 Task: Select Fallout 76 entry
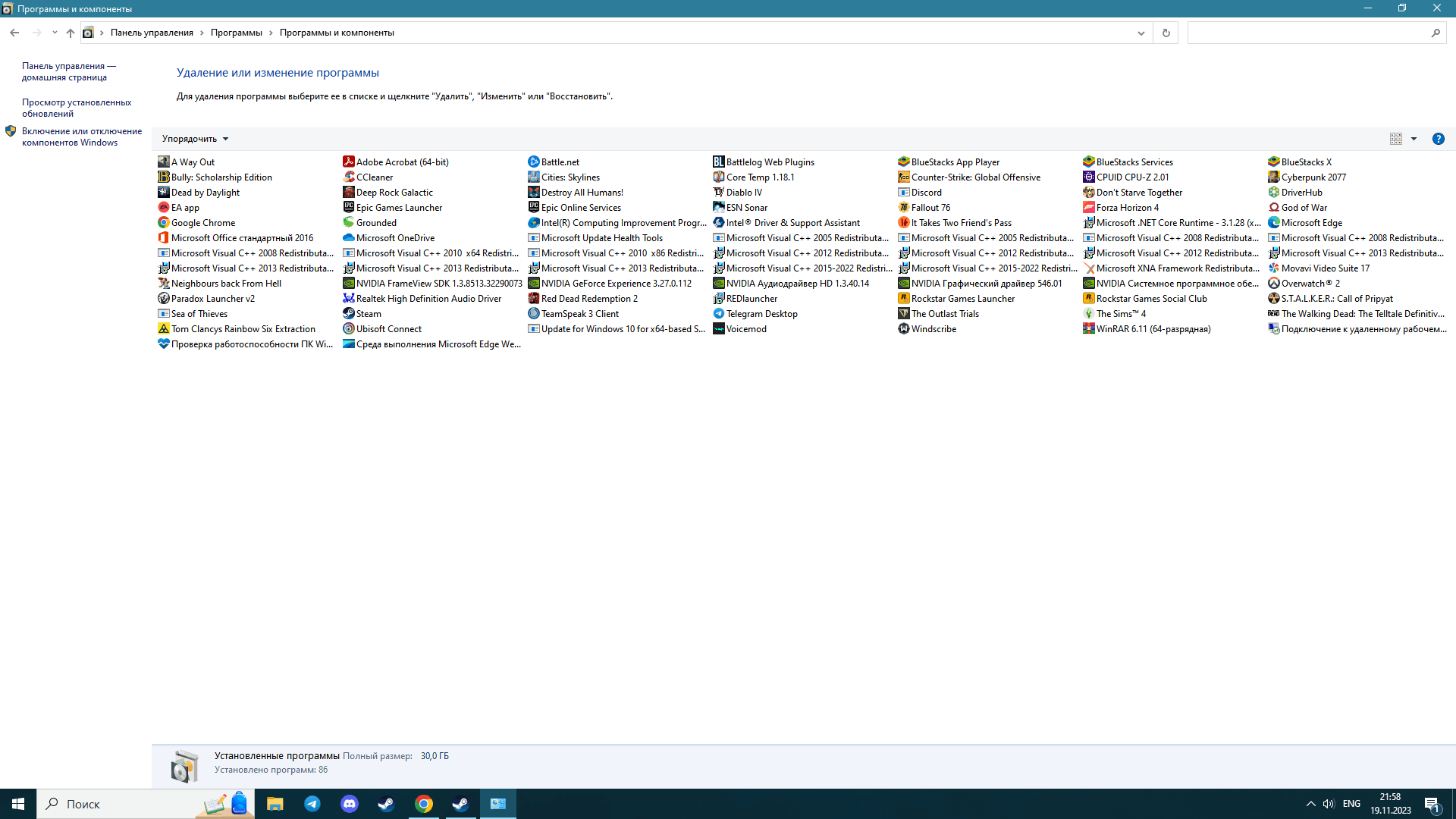click(x=924, y=207)
